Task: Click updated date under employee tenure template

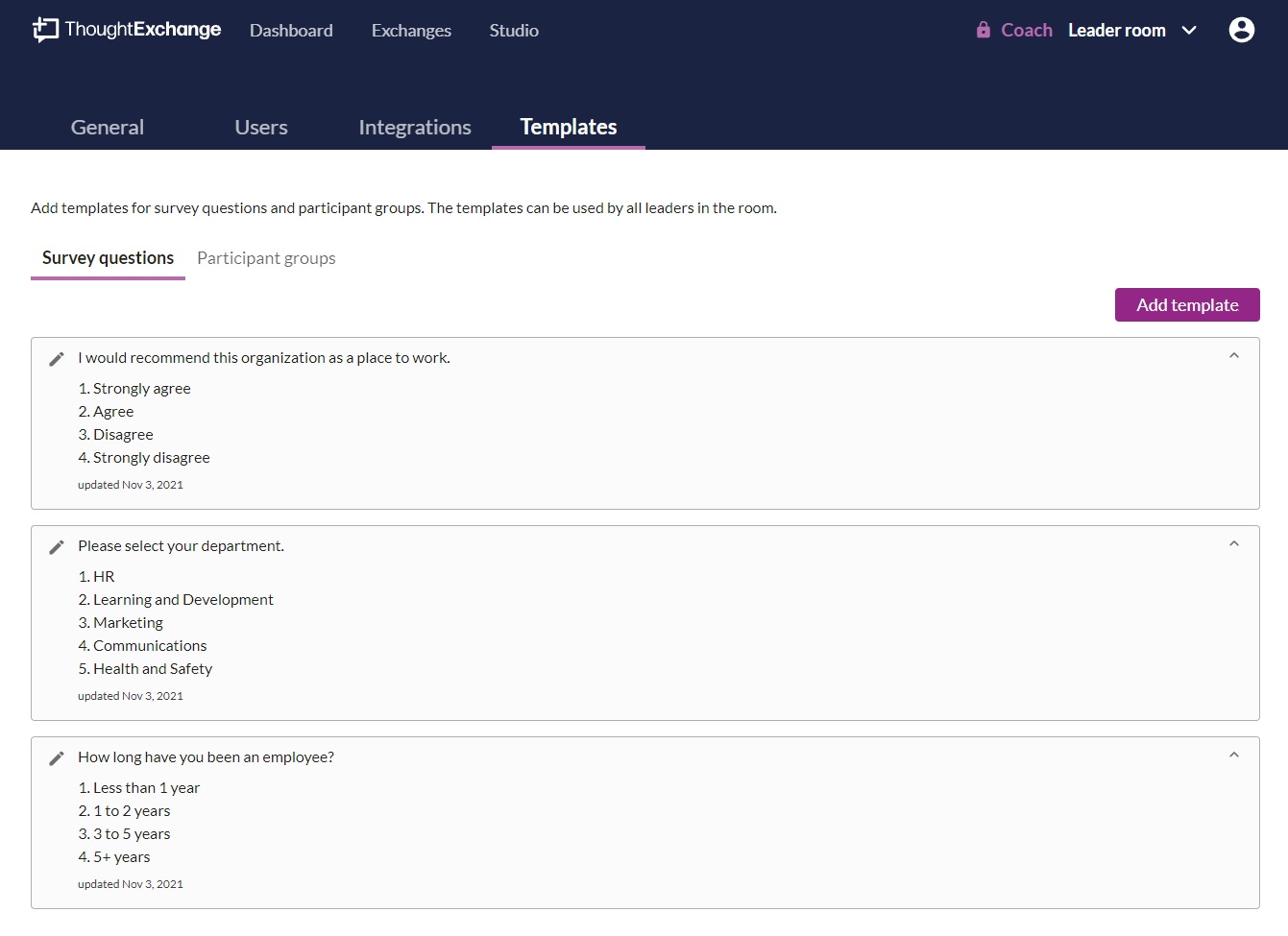Action: (x=131, y=884)
